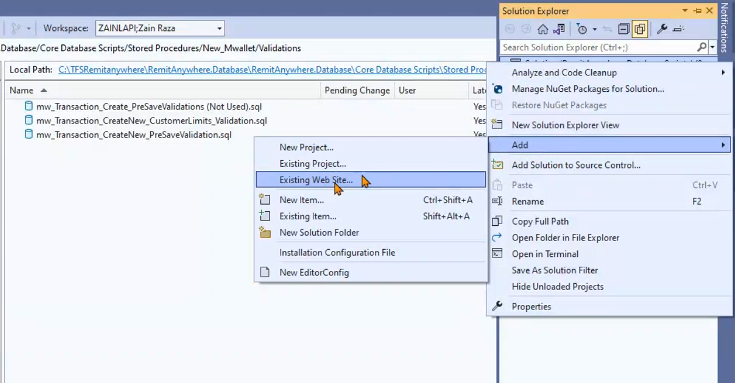Focus the Search Solution Explorer input field

599,47
